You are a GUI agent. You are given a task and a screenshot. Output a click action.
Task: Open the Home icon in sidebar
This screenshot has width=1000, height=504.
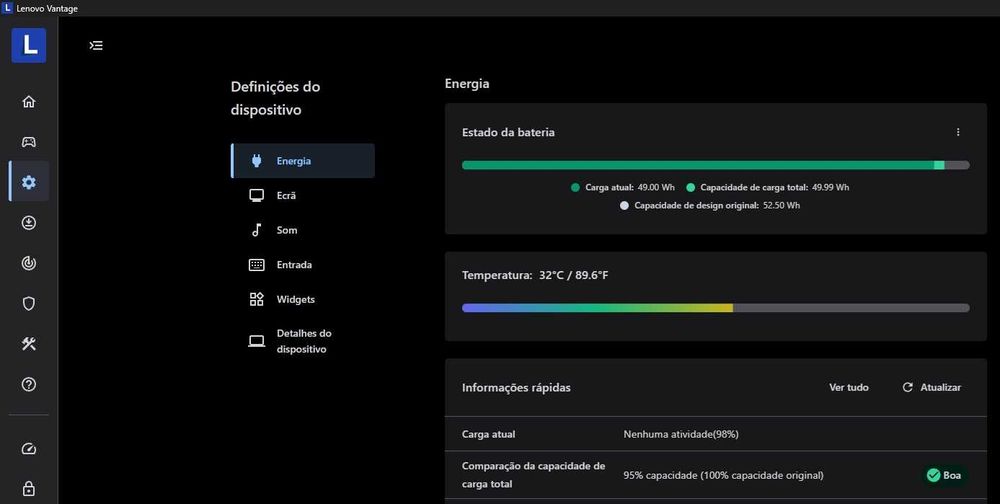pyautogui.click(x=29, y=101)
